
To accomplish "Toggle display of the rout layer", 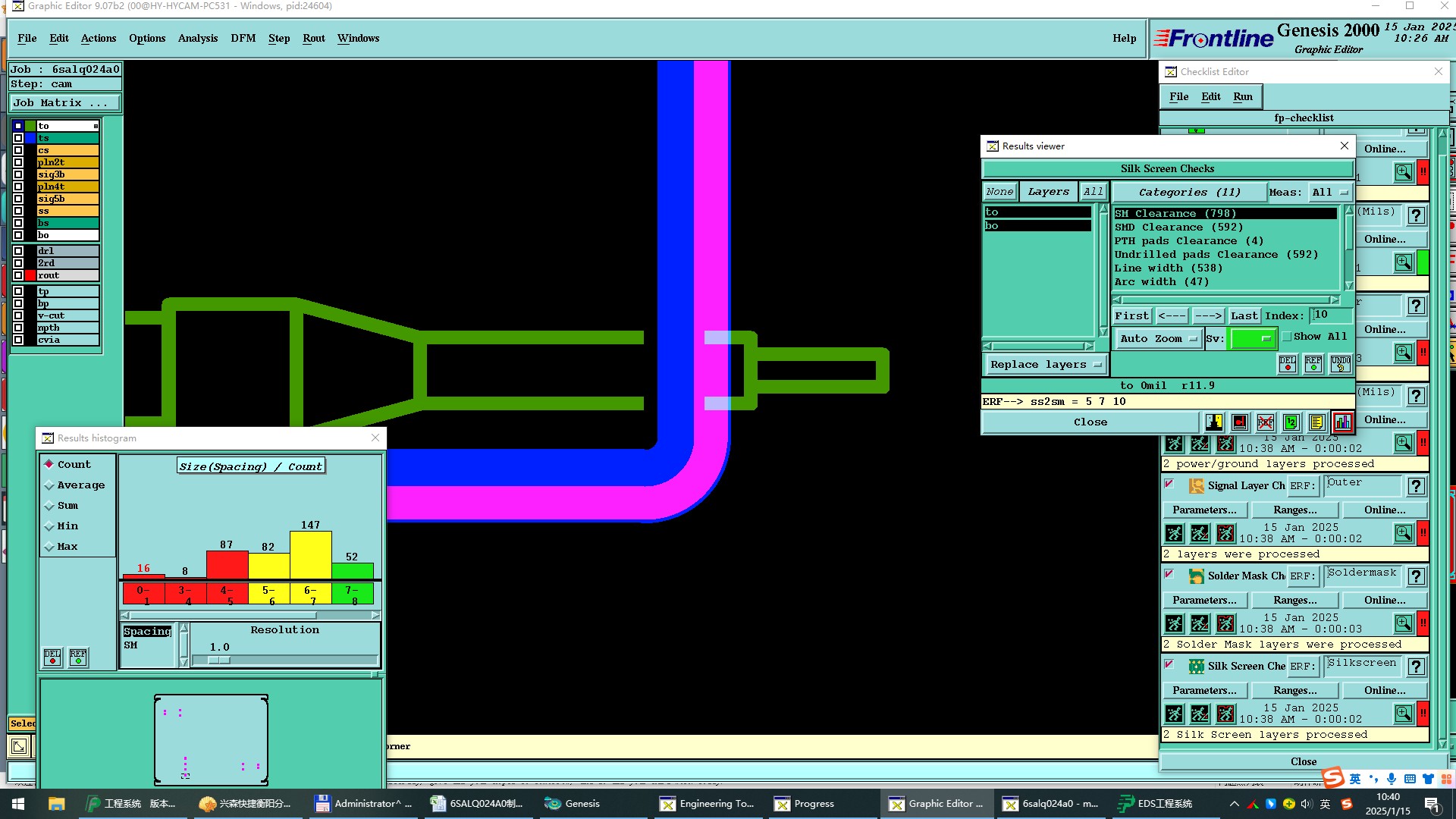I will (18, 275).
